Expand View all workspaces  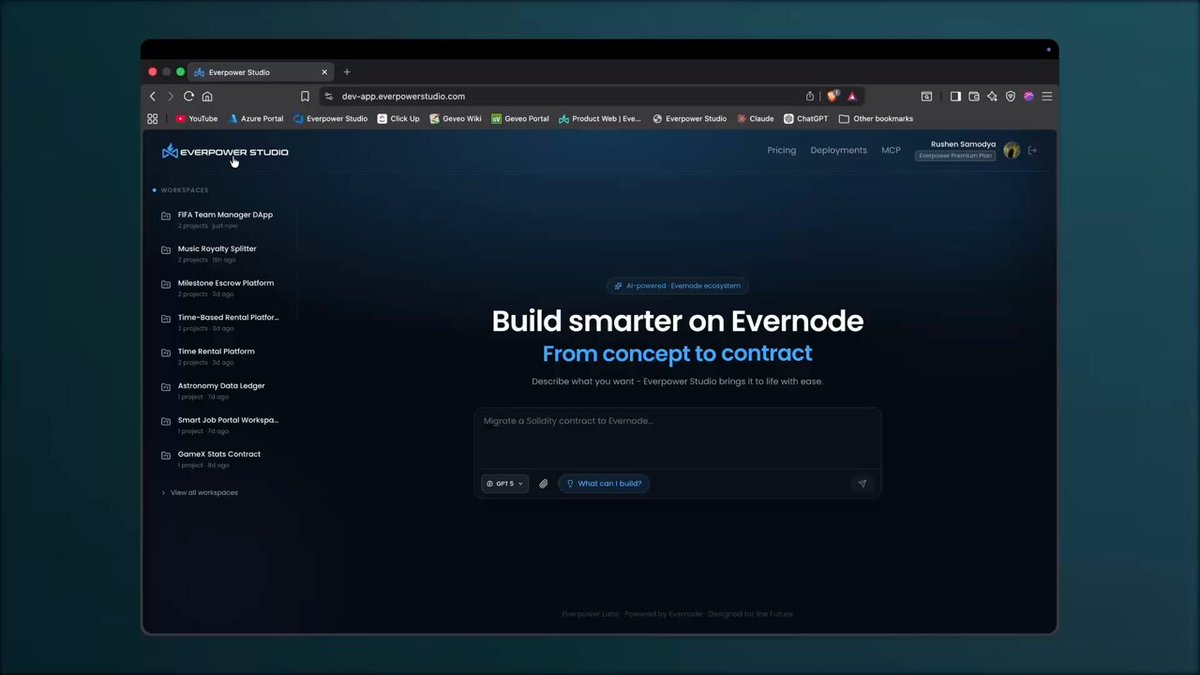(x=200, y=492)
